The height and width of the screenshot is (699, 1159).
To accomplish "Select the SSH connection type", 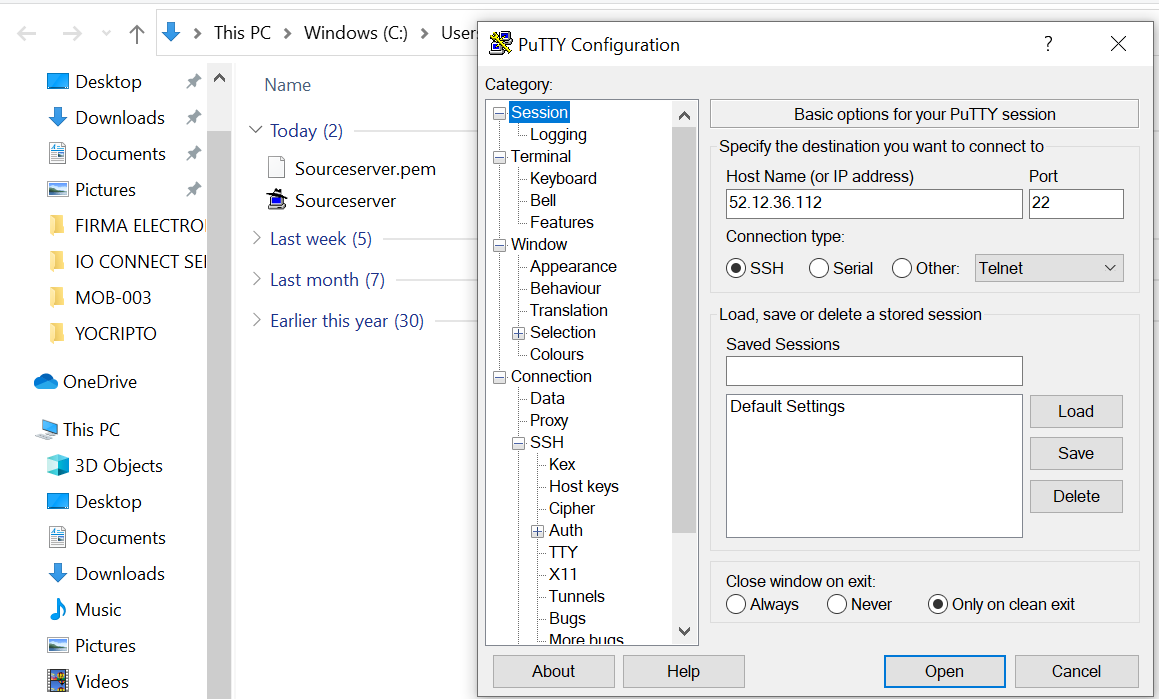I will 735,267.
